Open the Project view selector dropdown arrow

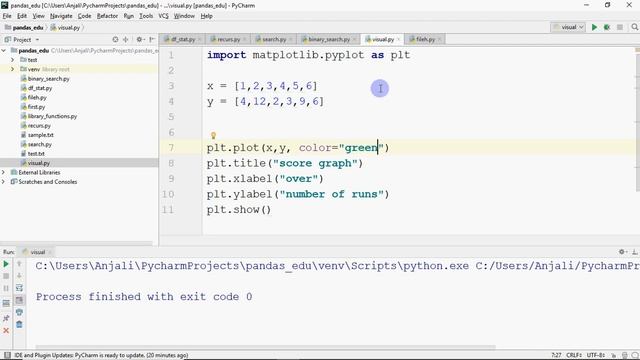tap(37, 40)
